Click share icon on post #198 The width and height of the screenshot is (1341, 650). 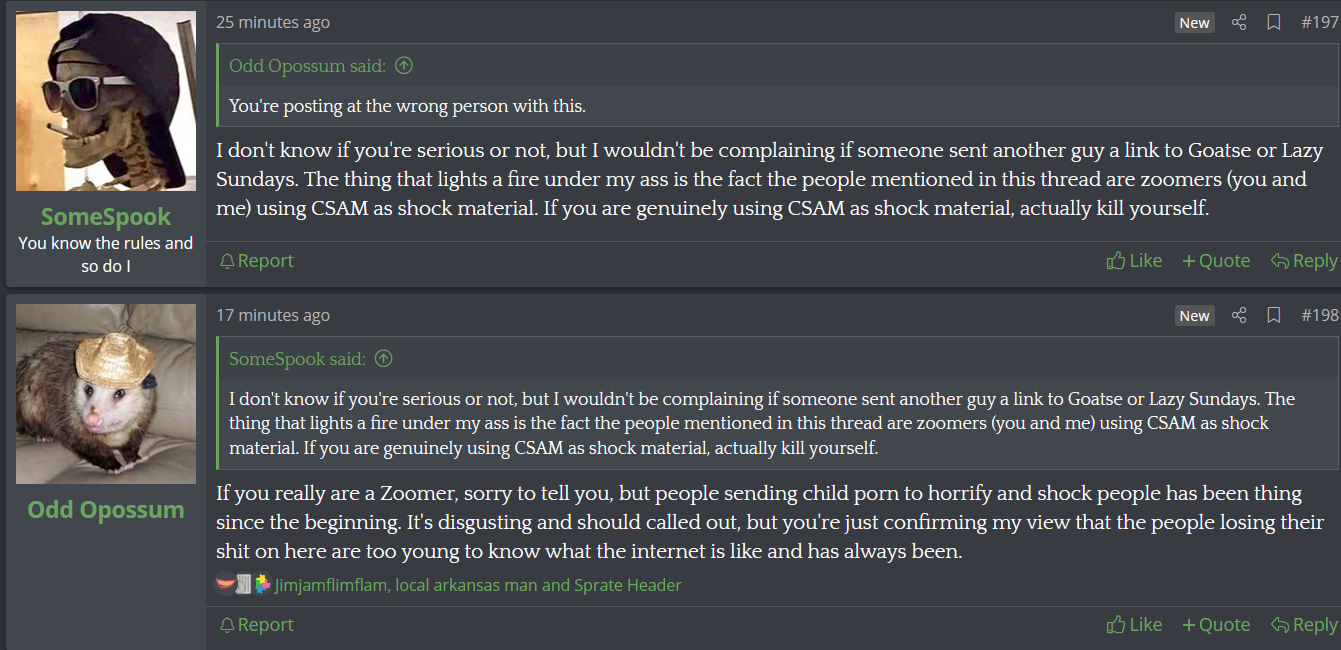point(1239,315)
